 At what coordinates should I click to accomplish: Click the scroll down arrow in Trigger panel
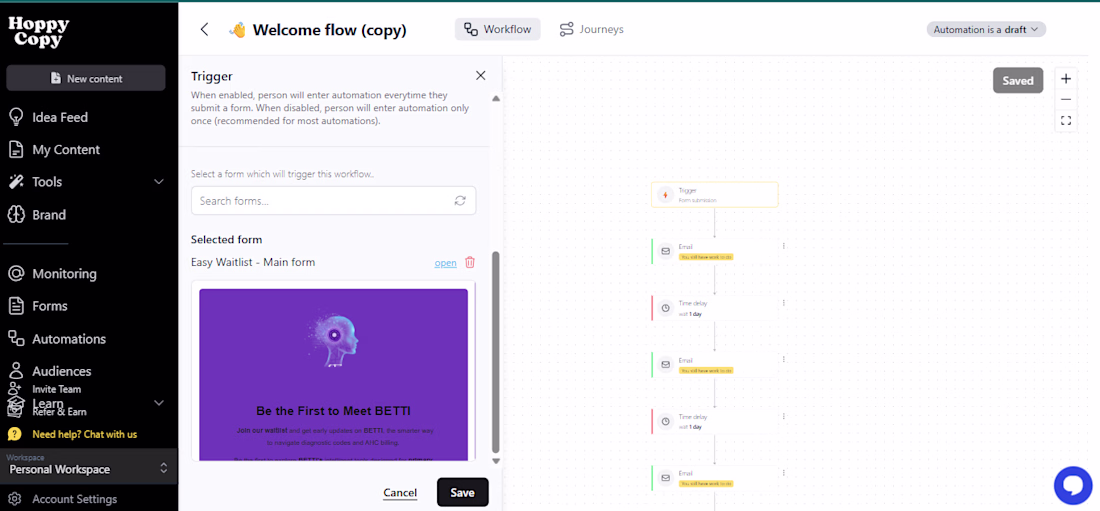pos(496,461)
